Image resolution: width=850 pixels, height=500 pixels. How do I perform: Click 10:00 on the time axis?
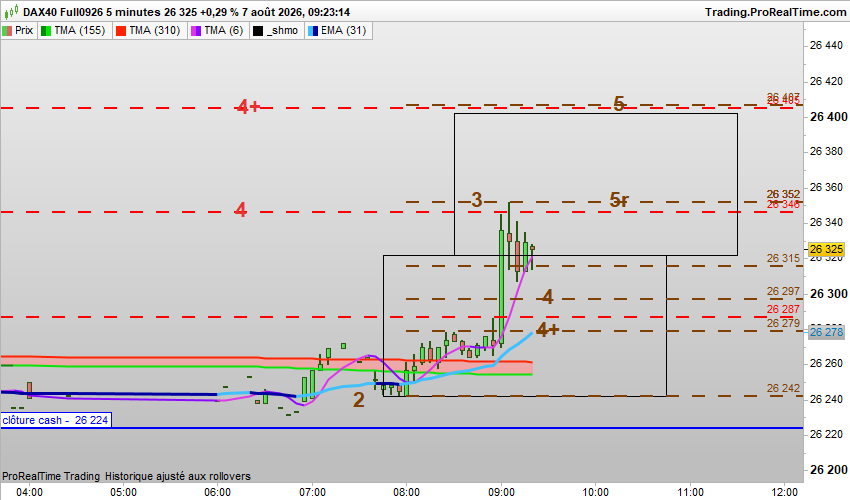(x=595, y=492)
